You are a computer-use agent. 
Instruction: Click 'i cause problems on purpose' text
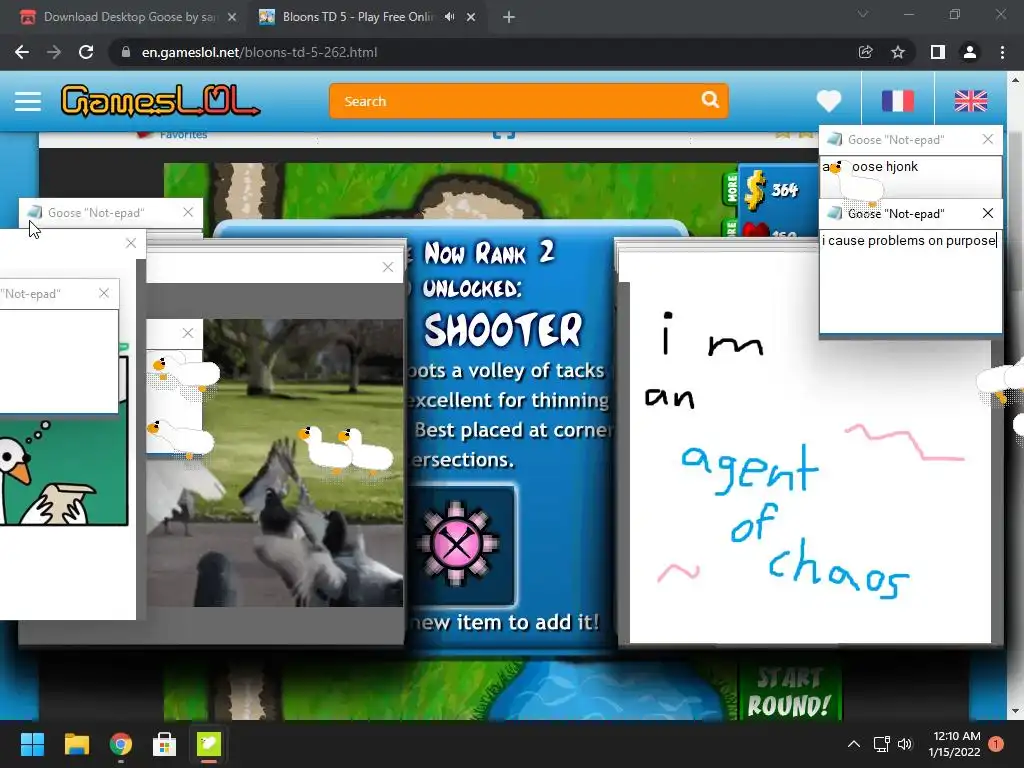pos(908,240)
